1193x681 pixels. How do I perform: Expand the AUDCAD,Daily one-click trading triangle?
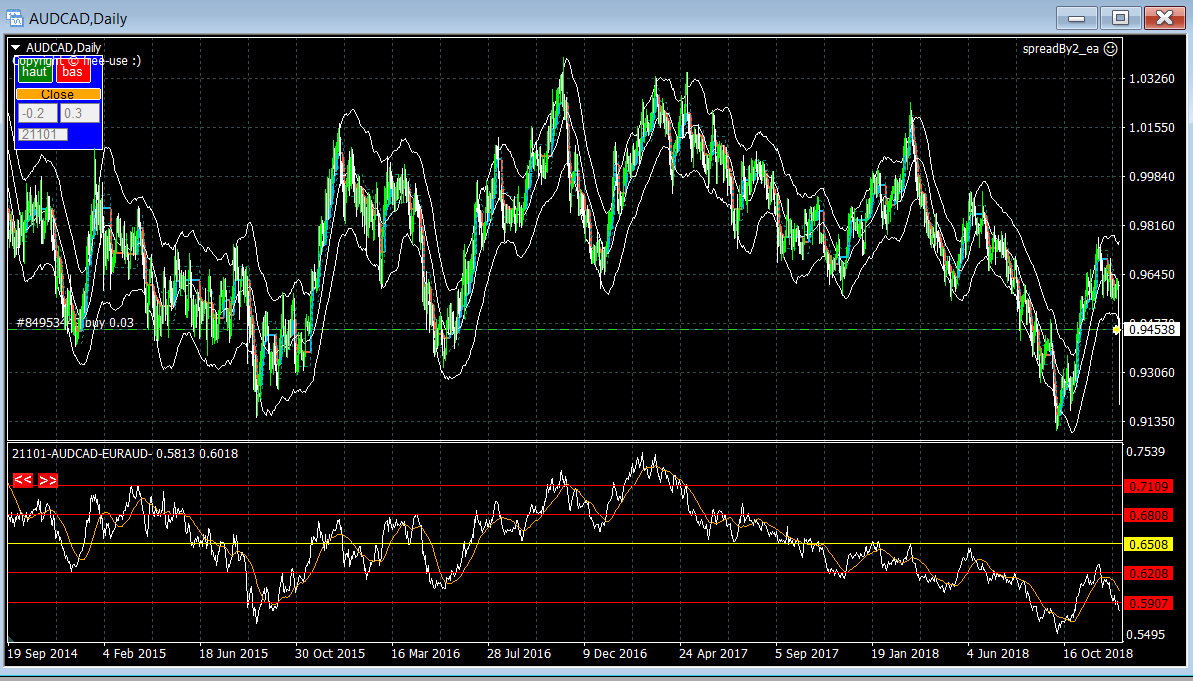(x=16, y=47)
